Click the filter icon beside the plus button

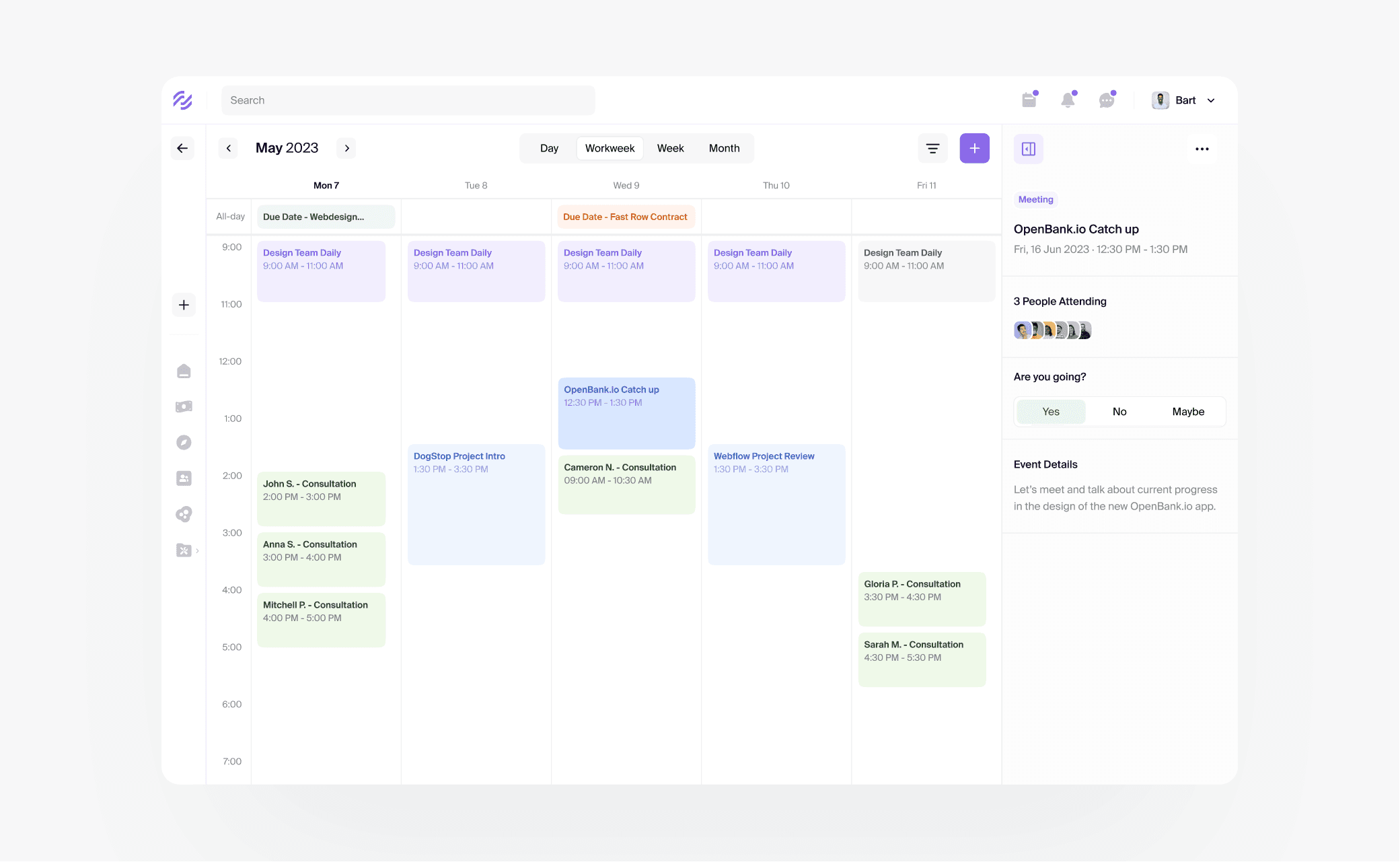click(x=932, y=148)
